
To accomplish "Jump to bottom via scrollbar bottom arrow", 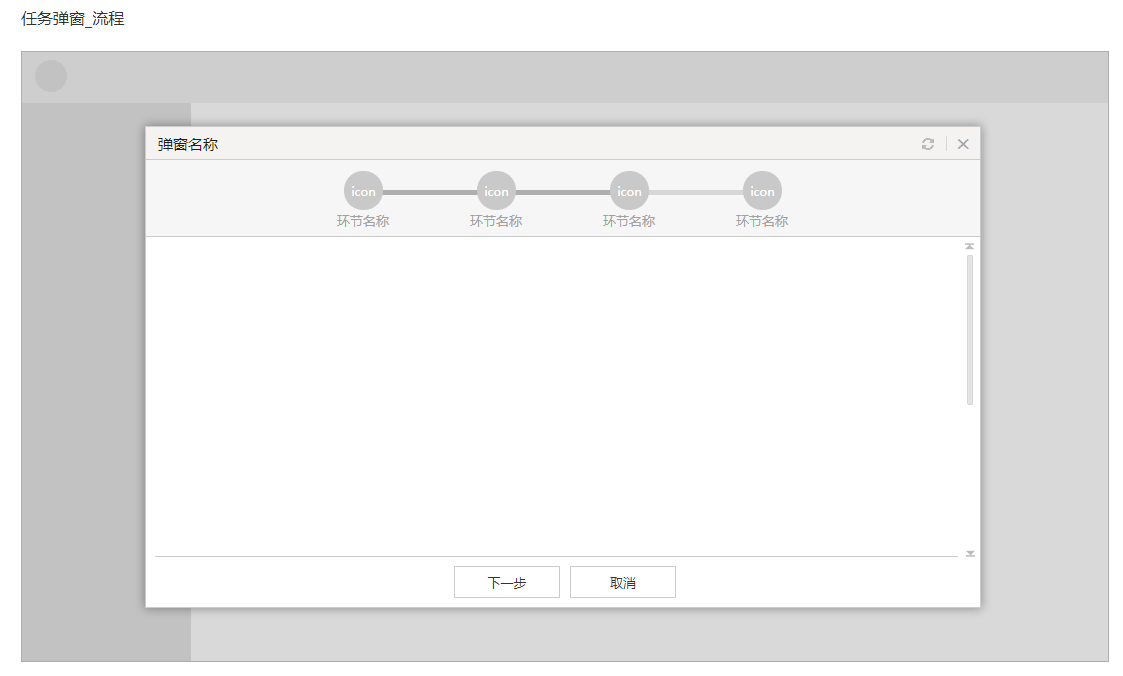I will click(970, 554).
